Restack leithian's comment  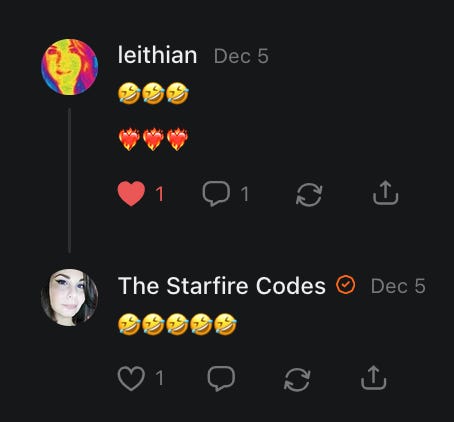coord(309,194)
